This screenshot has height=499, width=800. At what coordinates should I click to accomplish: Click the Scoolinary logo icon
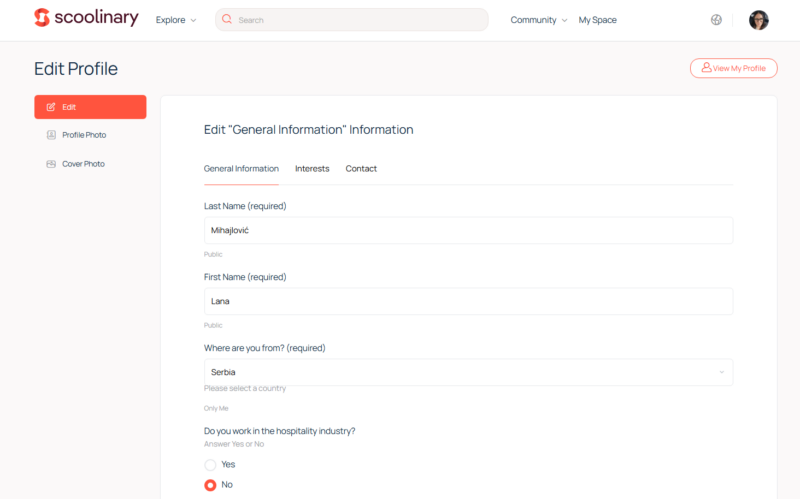click(x=42, y=18)
